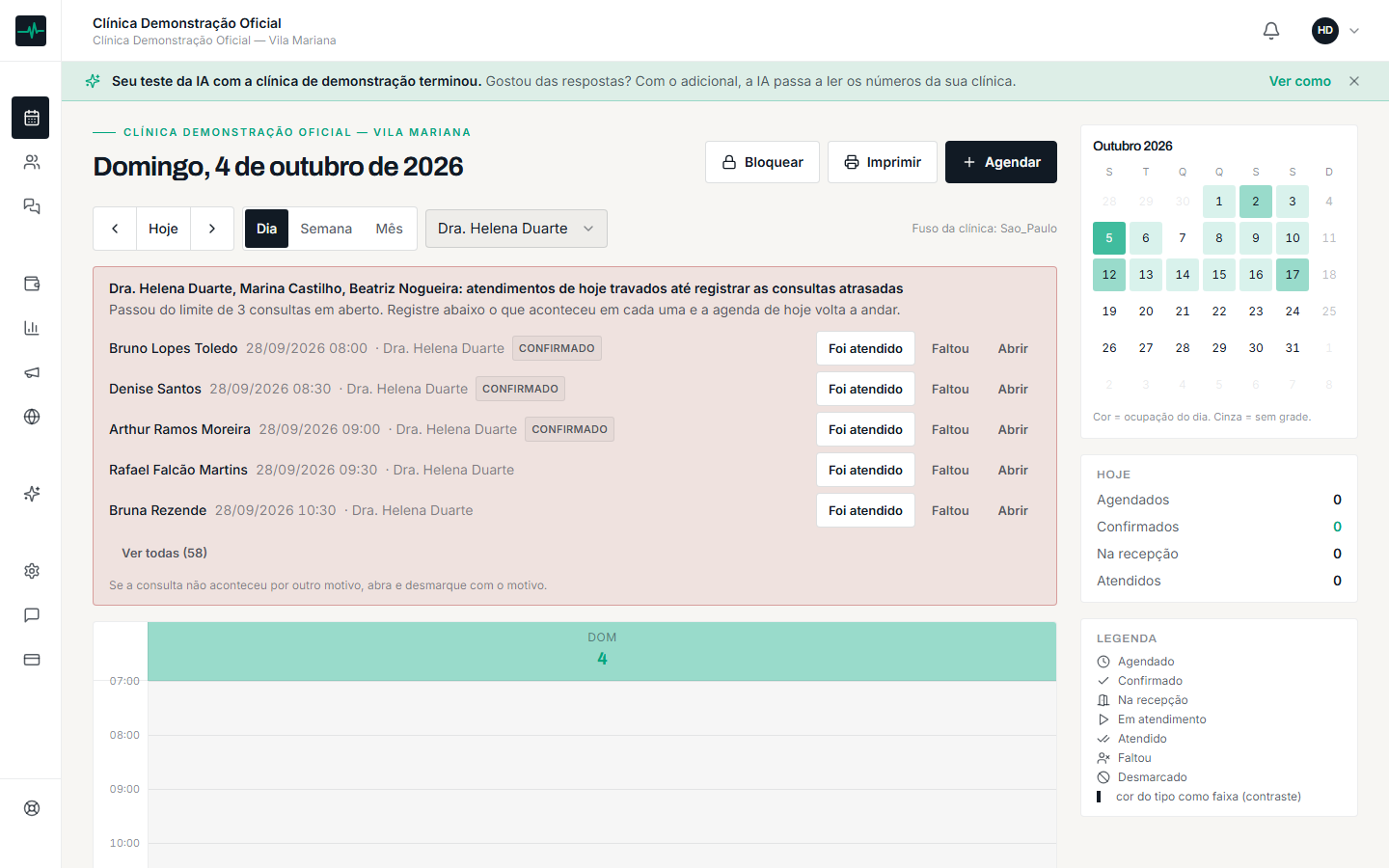
Task: Switch to Semana view
Action: [326, 229]
